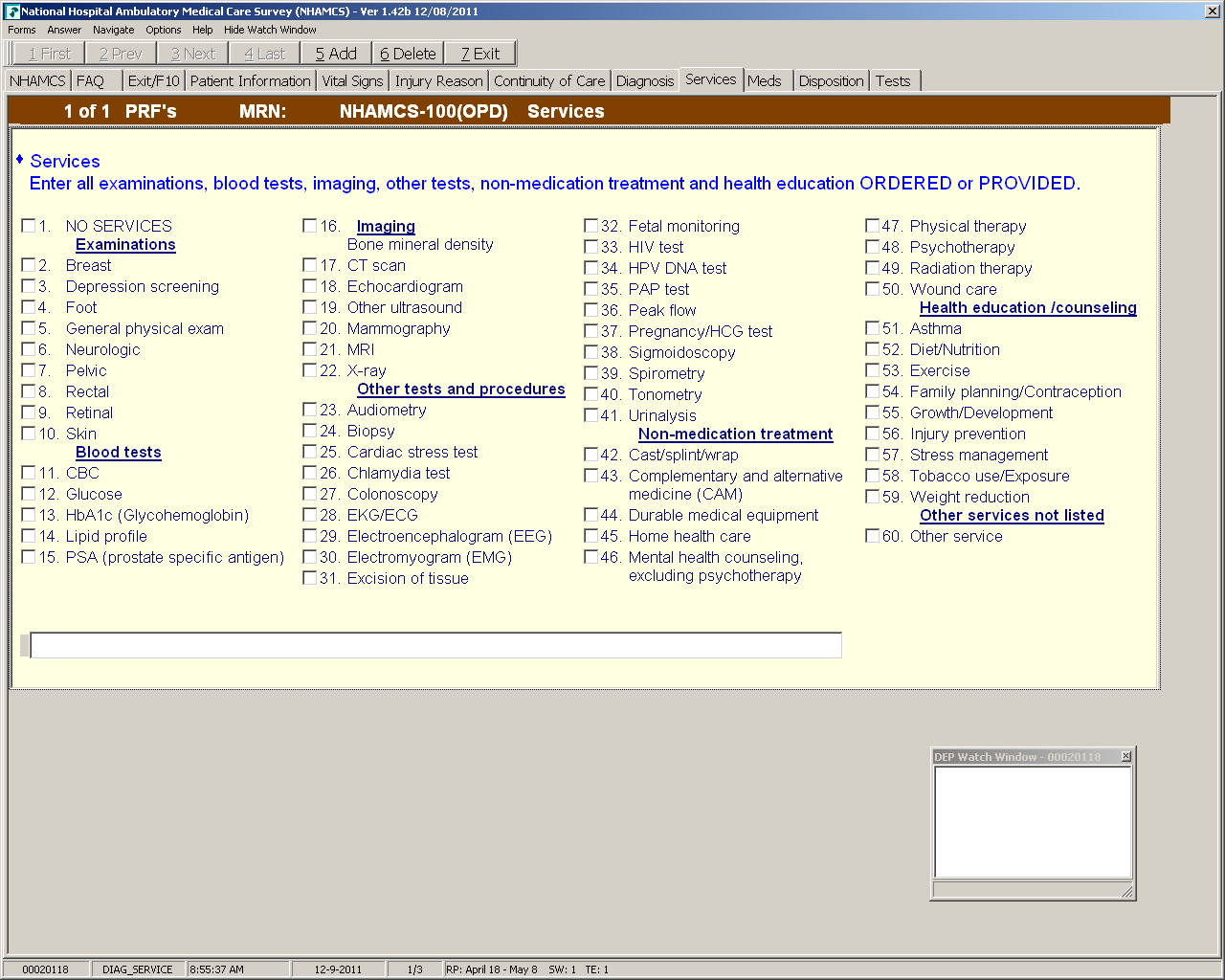Open the Answer menu
1225x980 pixels.
pyautogui.click(x=64, y=30)
